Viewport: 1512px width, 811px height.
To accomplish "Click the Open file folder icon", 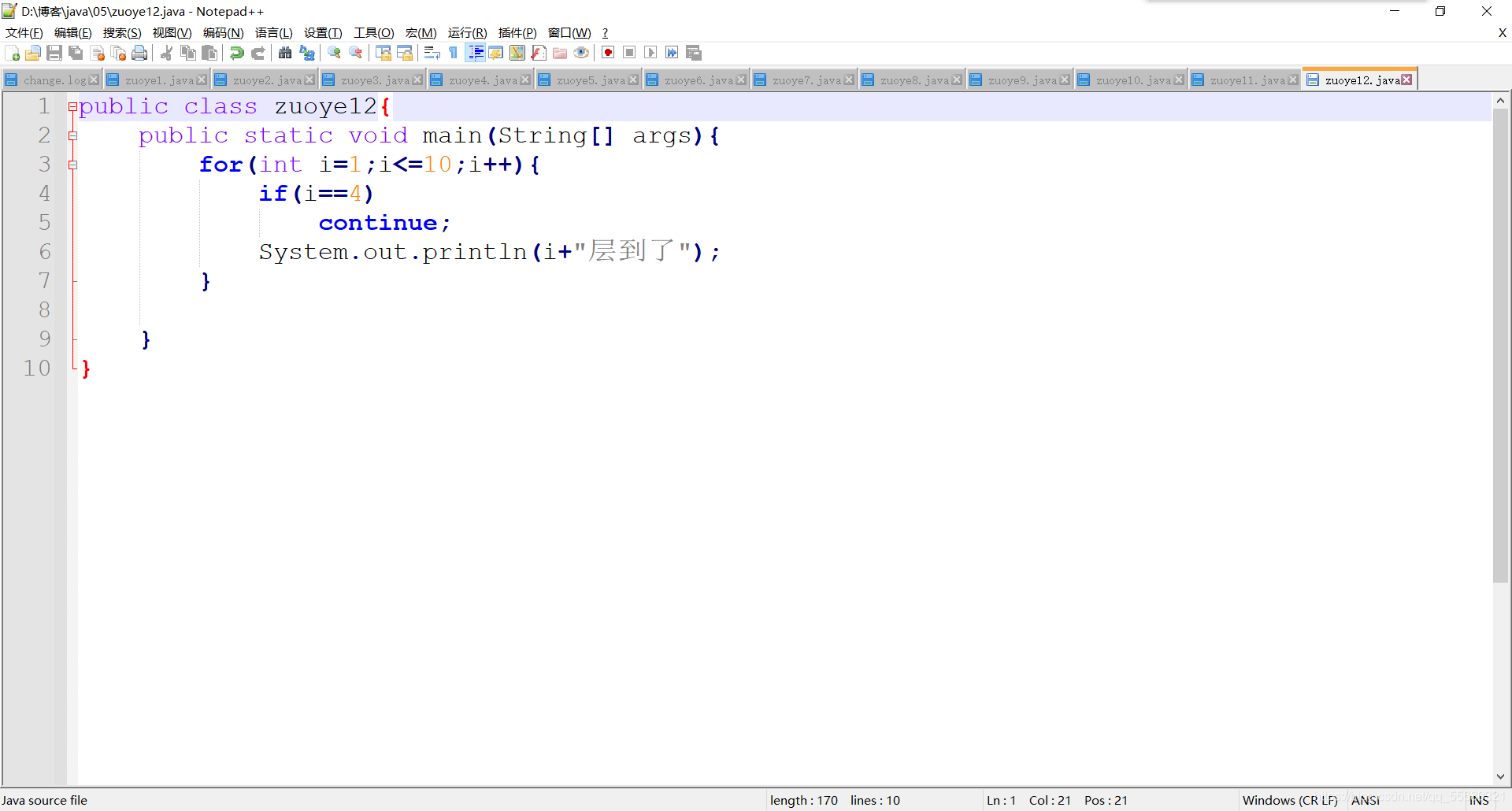I will pos(33,53).
